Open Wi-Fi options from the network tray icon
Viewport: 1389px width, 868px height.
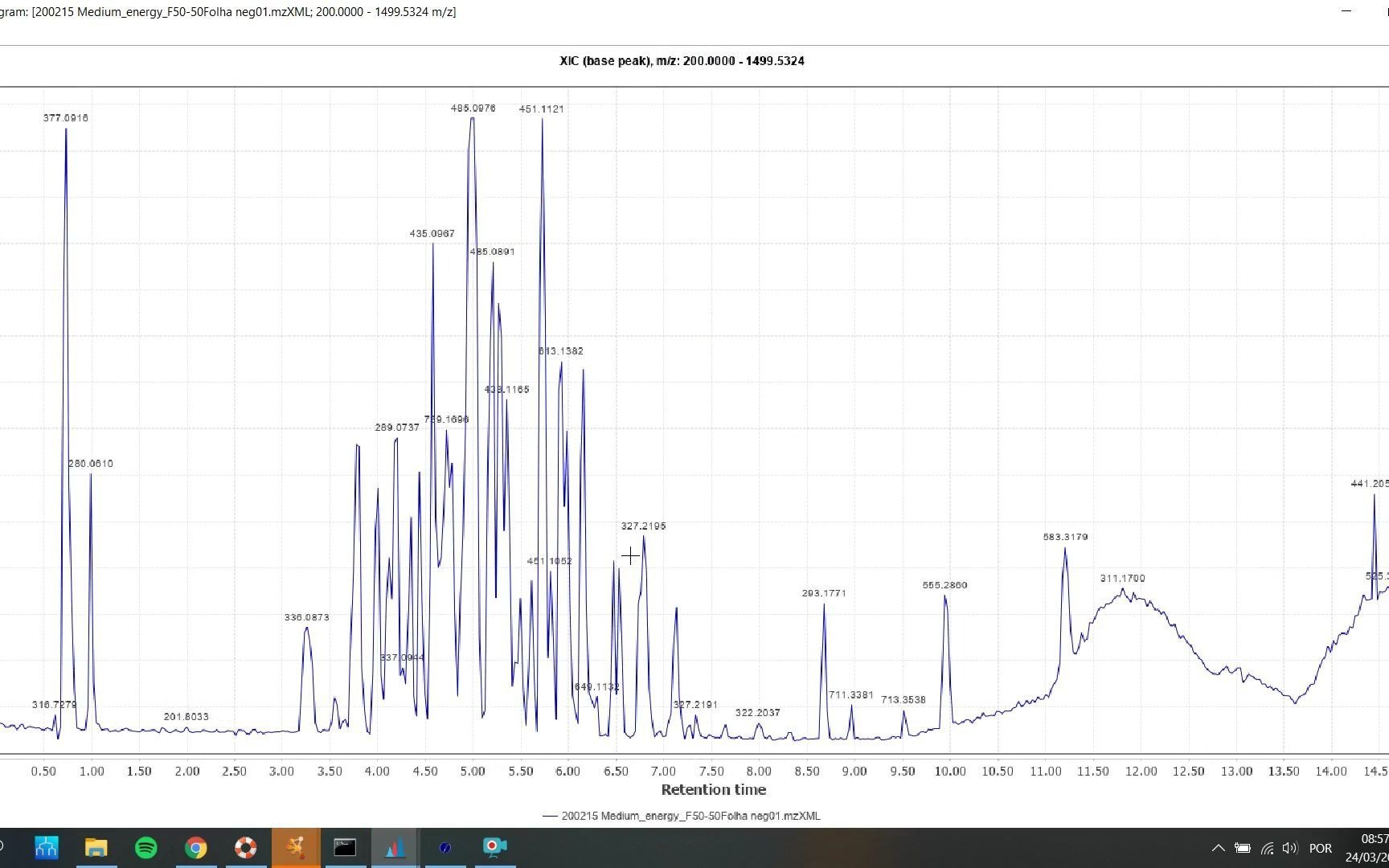coord(1267,848)
